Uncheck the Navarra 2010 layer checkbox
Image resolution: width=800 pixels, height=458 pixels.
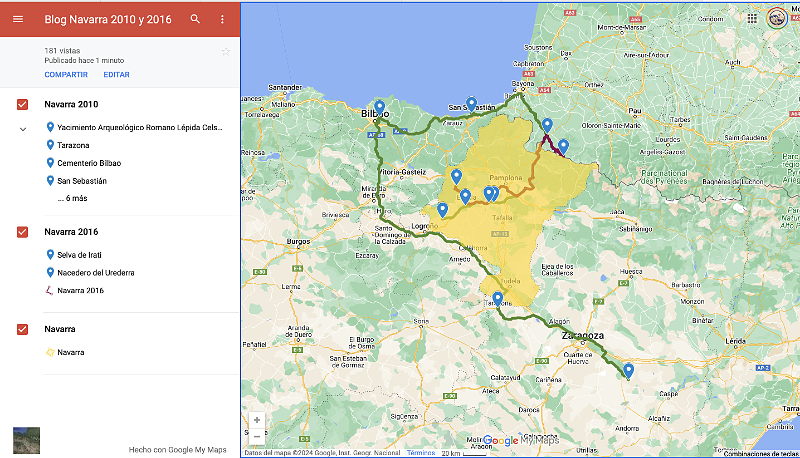(22, 105)
